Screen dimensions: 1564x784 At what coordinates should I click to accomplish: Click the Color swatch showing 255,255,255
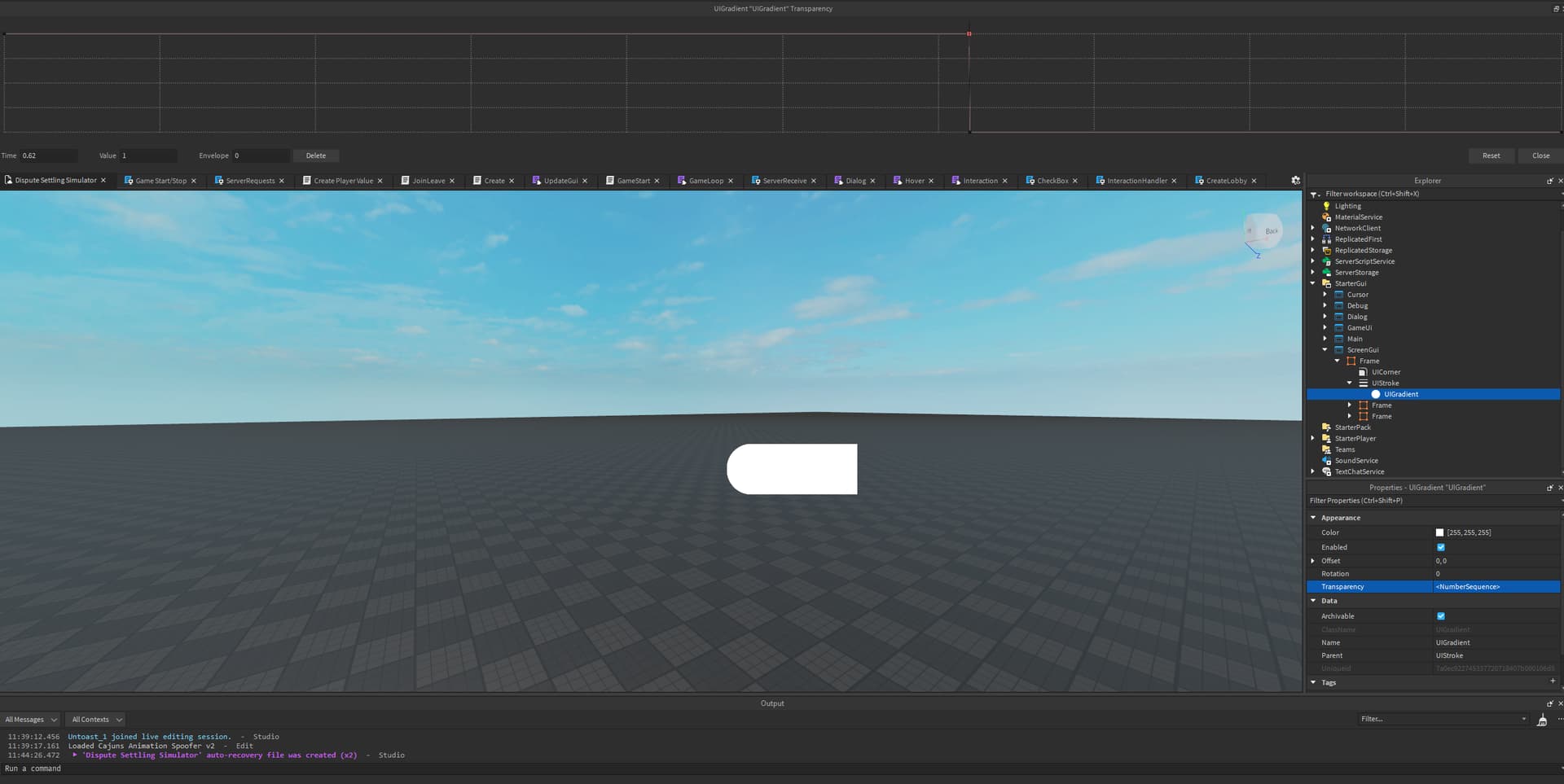(1439, 532)
